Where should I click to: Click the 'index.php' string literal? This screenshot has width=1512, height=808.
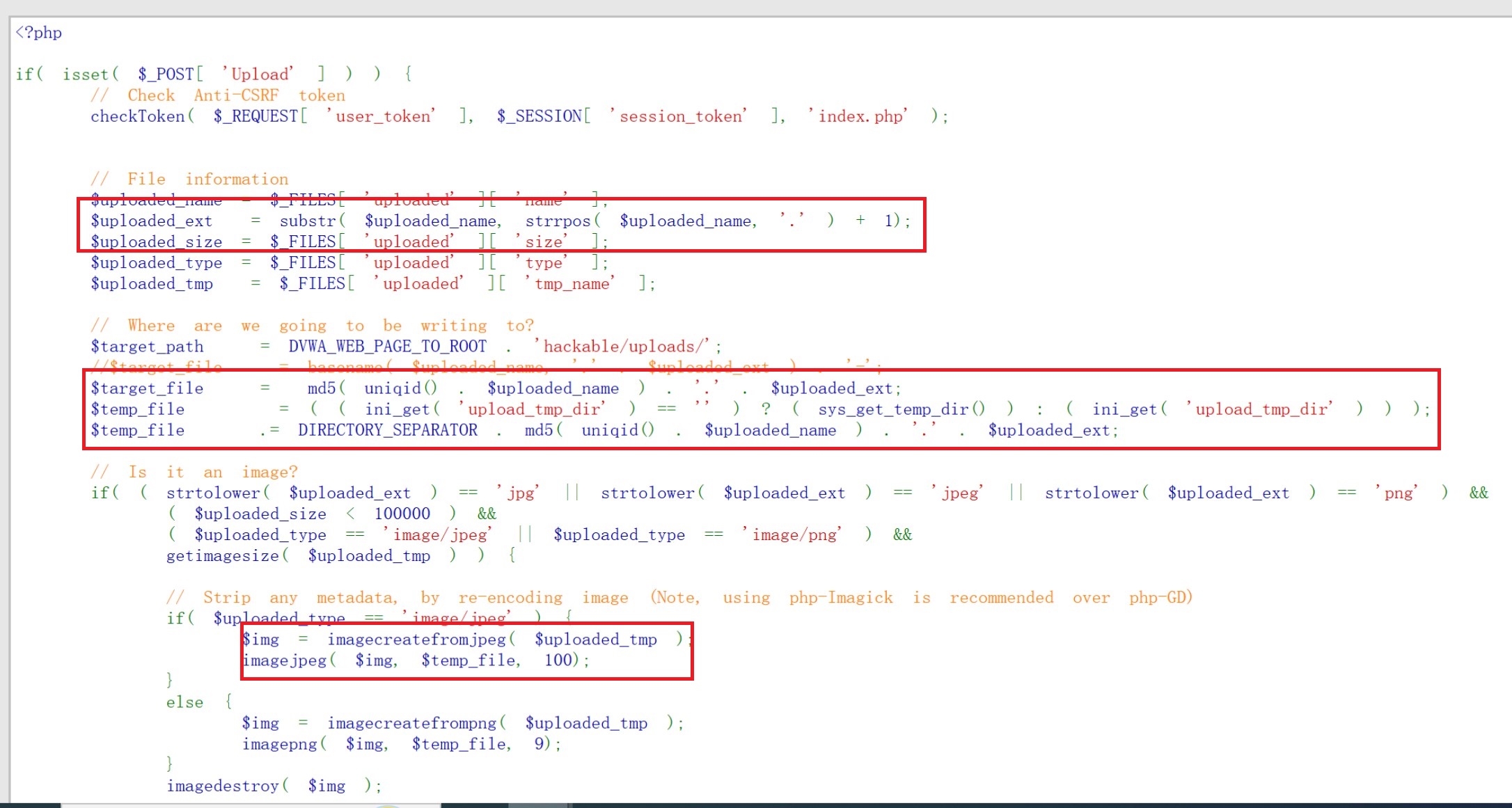tap(858, 116)
